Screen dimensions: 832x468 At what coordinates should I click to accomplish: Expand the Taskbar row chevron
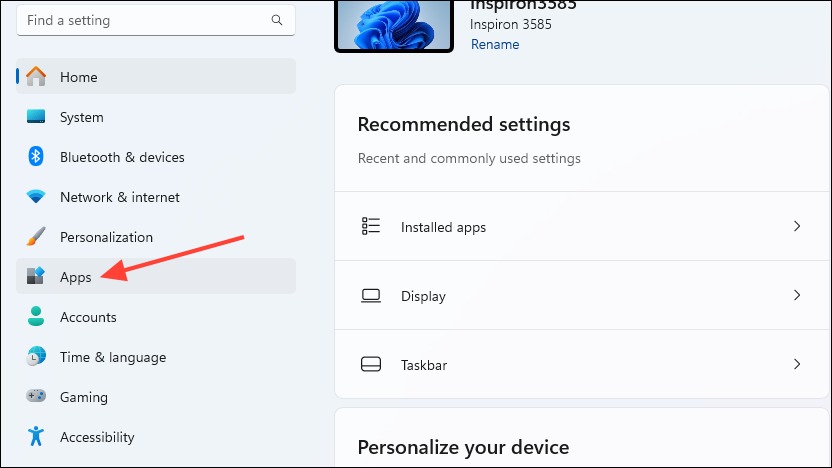[x=796, y=364]
